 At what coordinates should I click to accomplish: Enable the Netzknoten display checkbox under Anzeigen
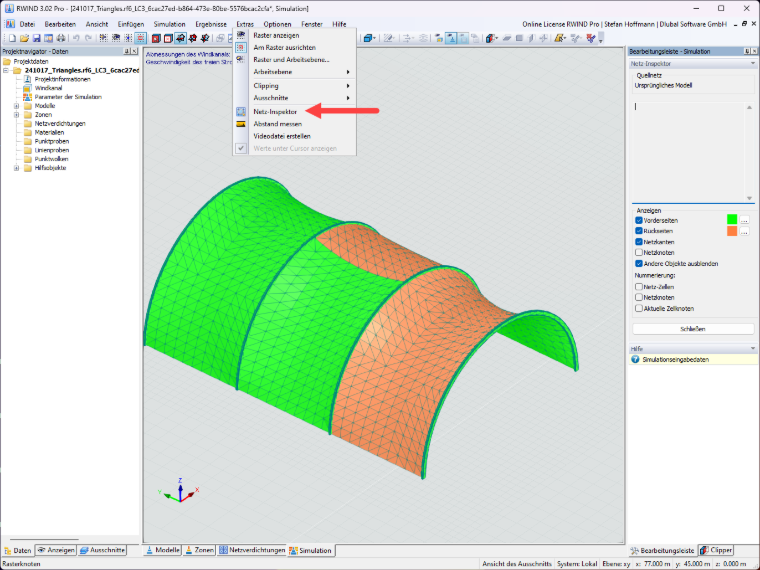pyautogui.click(x=639, y=253)
